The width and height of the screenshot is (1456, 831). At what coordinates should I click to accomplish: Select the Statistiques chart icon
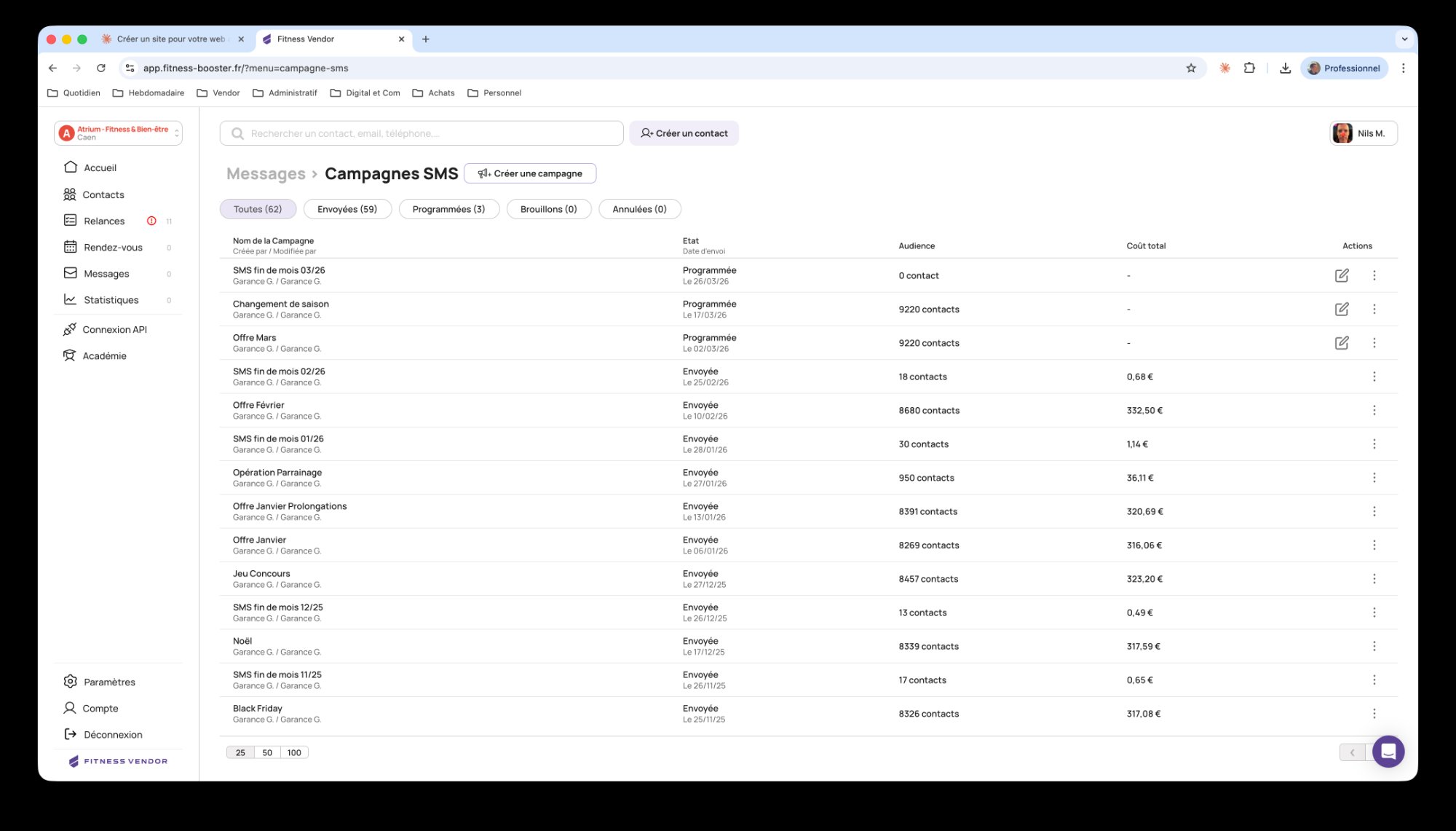coord(70,299)
